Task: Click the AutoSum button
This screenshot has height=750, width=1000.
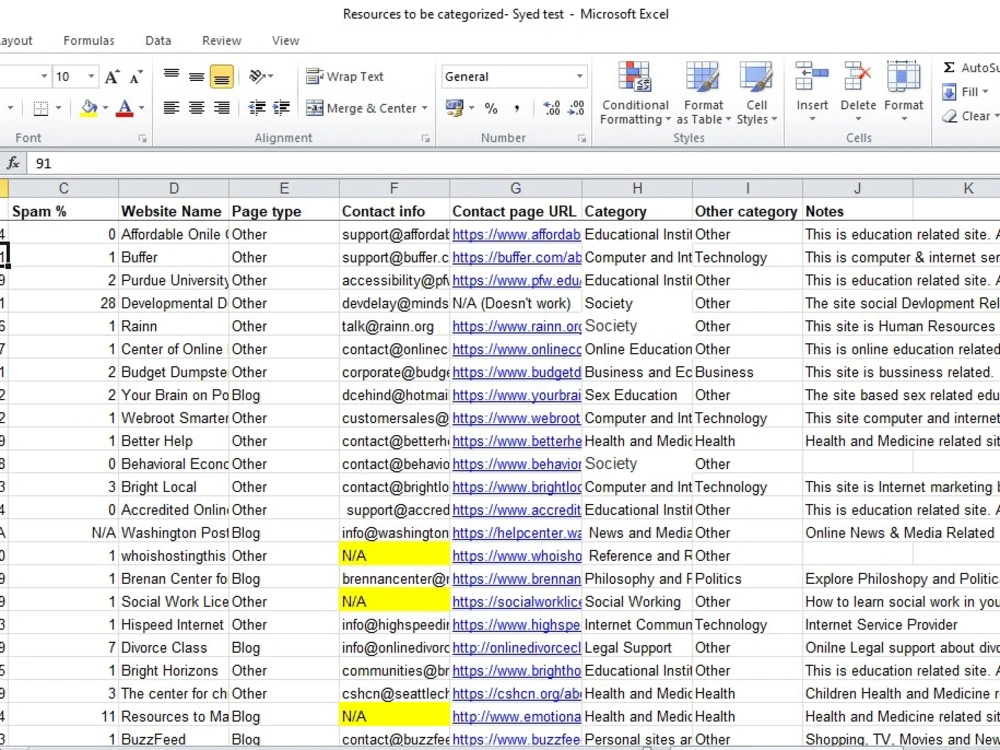Action: pyautogui.click(x=970, y=68)
